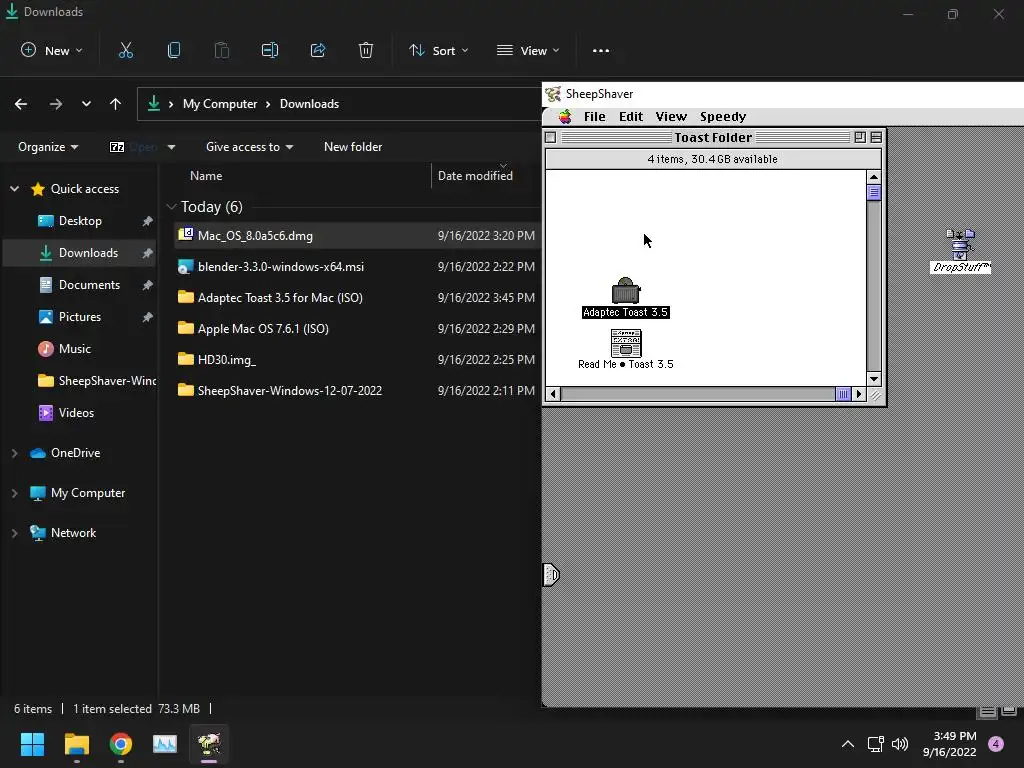Open the Windows Start menu

(x=32, y=744)
